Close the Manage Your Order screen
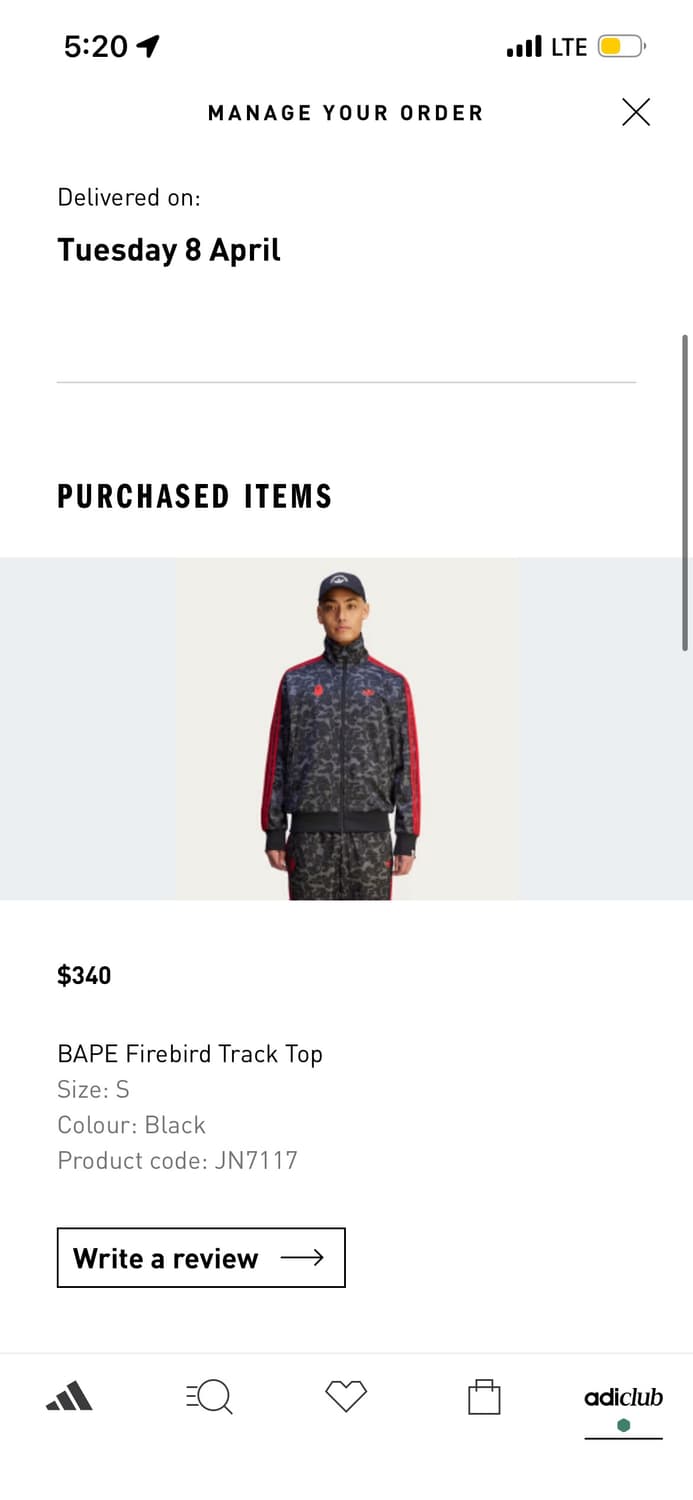The image size is (693, 1500). (636, 112)
